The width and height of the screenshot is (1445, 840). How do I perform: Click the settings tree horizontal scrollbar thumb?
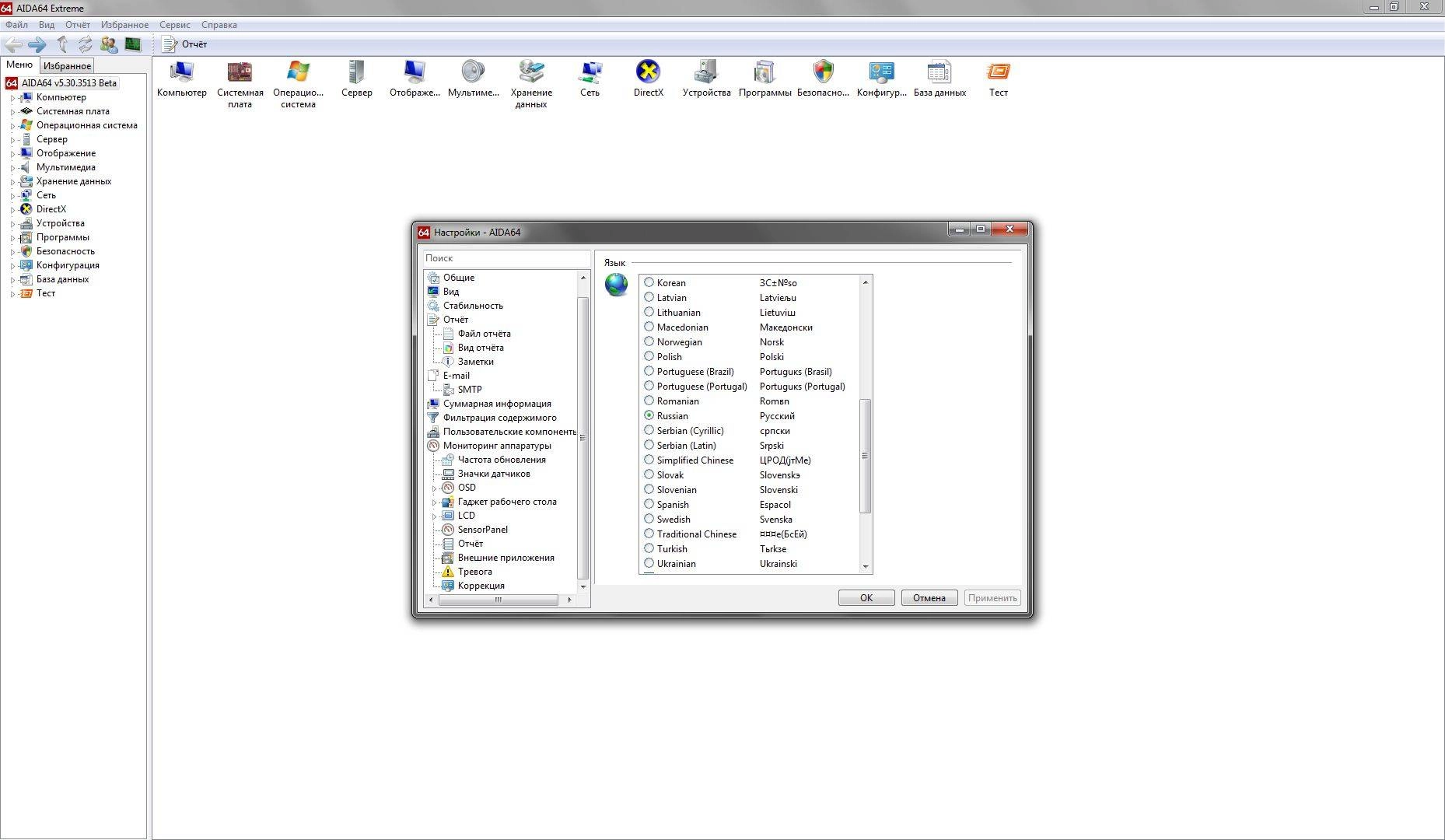499,600
